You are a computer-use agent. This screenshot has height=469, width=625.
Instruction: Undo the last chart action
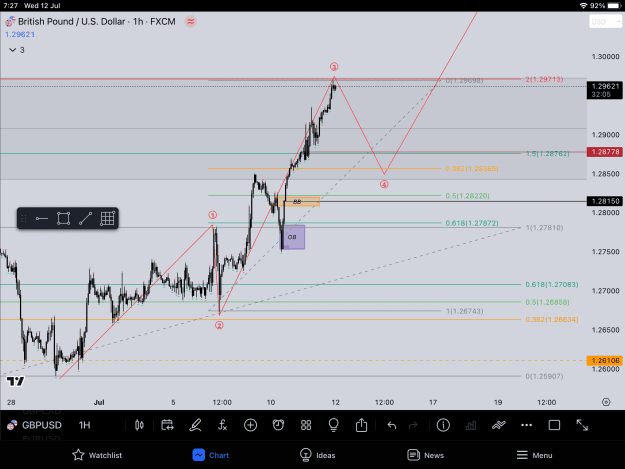391,425
